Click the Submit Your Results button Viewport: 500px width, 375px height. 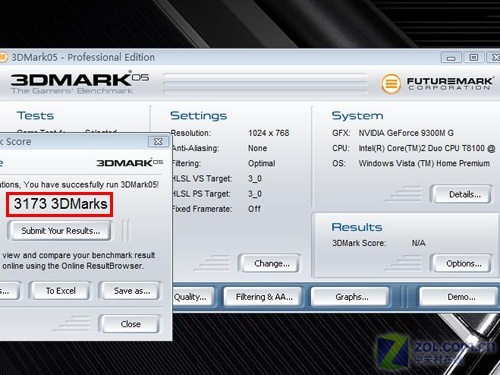pyautogui.click(x=61, y=231)
